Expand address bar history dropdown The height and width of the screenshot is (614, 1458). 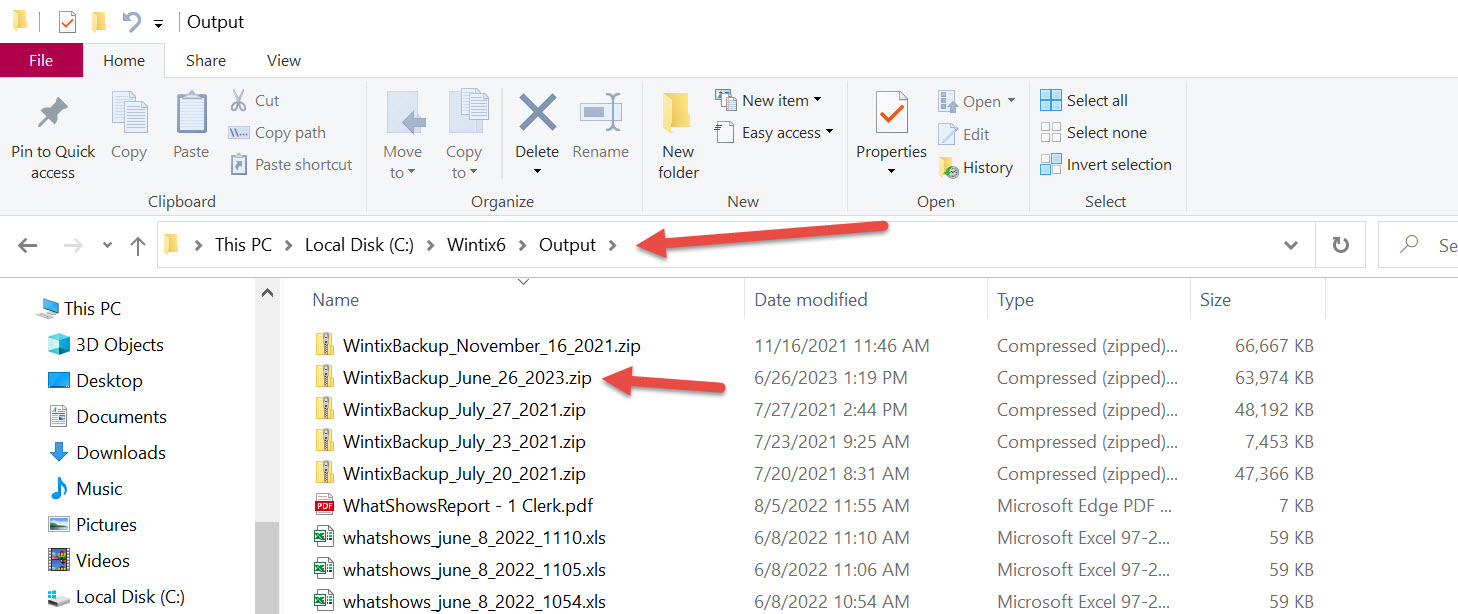click(x=1291, y=245)
